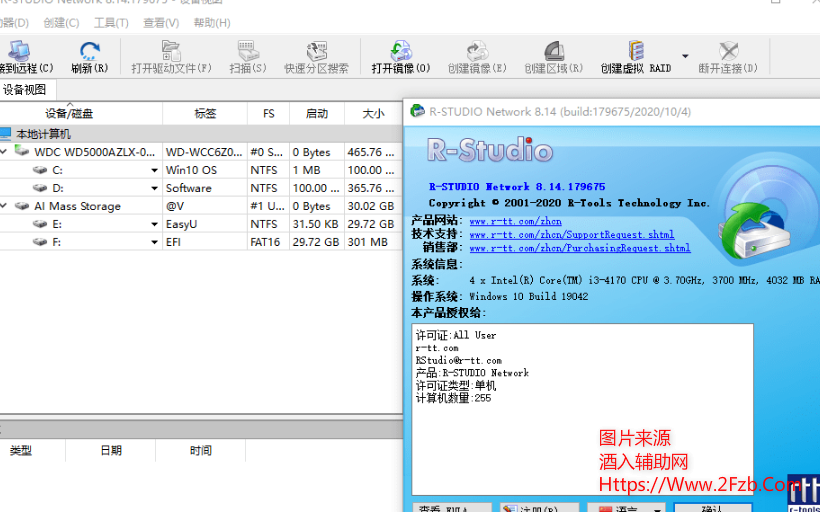Open the dropdown arrow beside Create Virtual RAID
This screenshot has width=820, height=512.
coord(685,56)
